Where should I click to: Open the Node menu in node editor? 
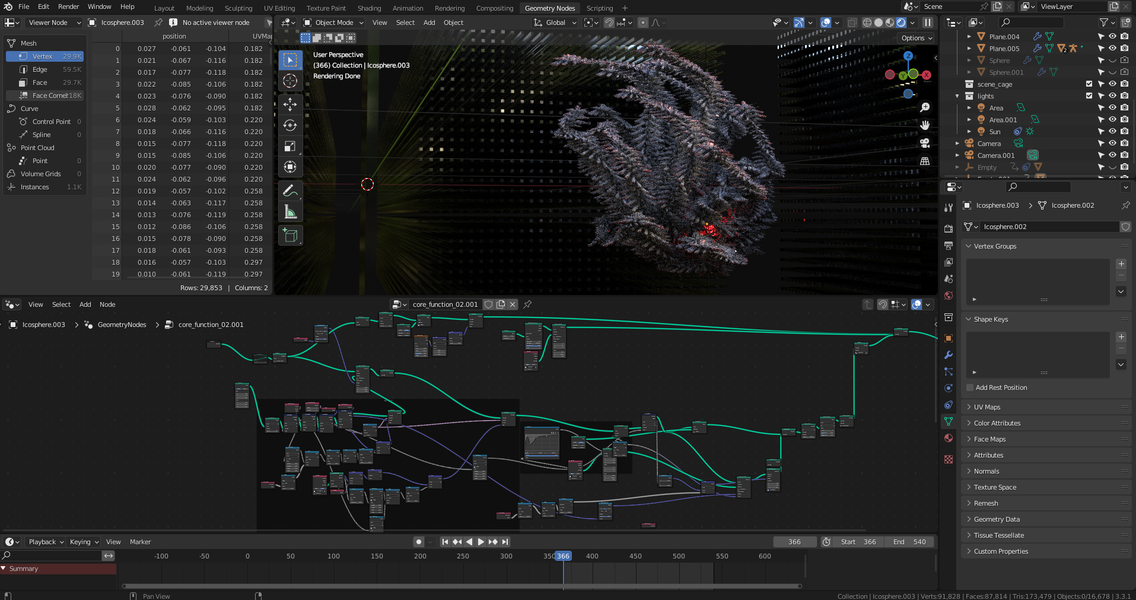click(x=107, y=304)
